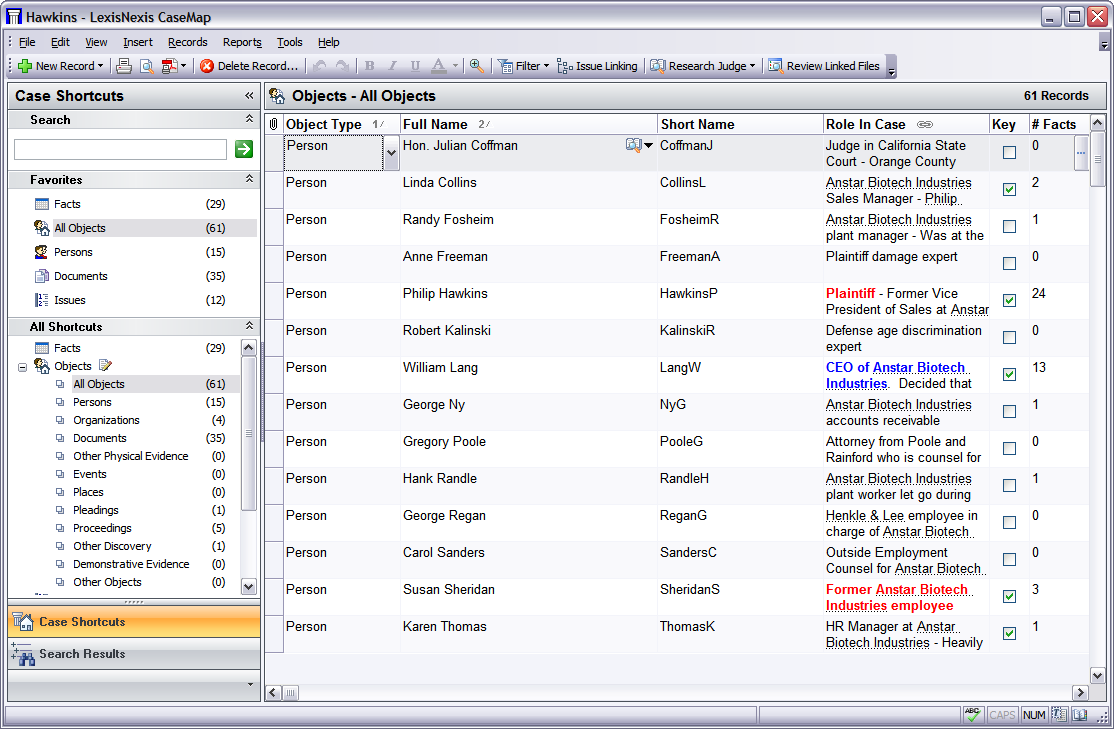The height and width of the screenshot is (729, 1114).
Task: Click the paperclip attachment column header
Action: (274, 124)
